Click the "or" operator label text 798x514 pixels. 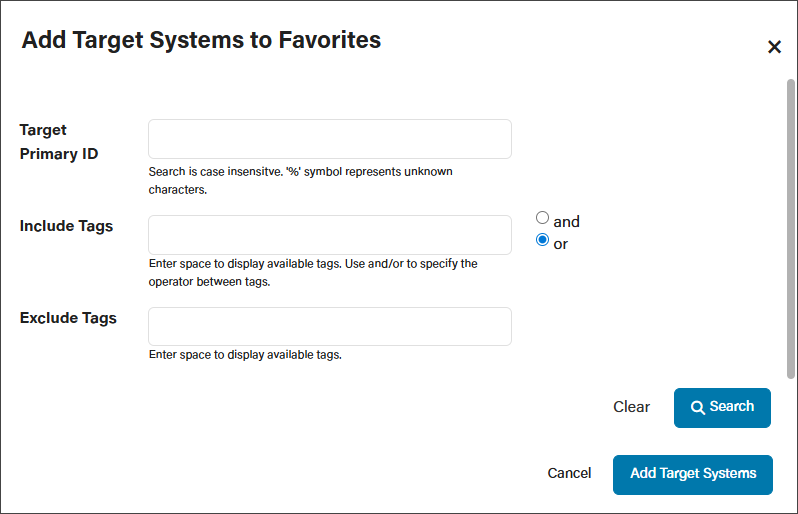pyautogui.click(x=560, y=244)
